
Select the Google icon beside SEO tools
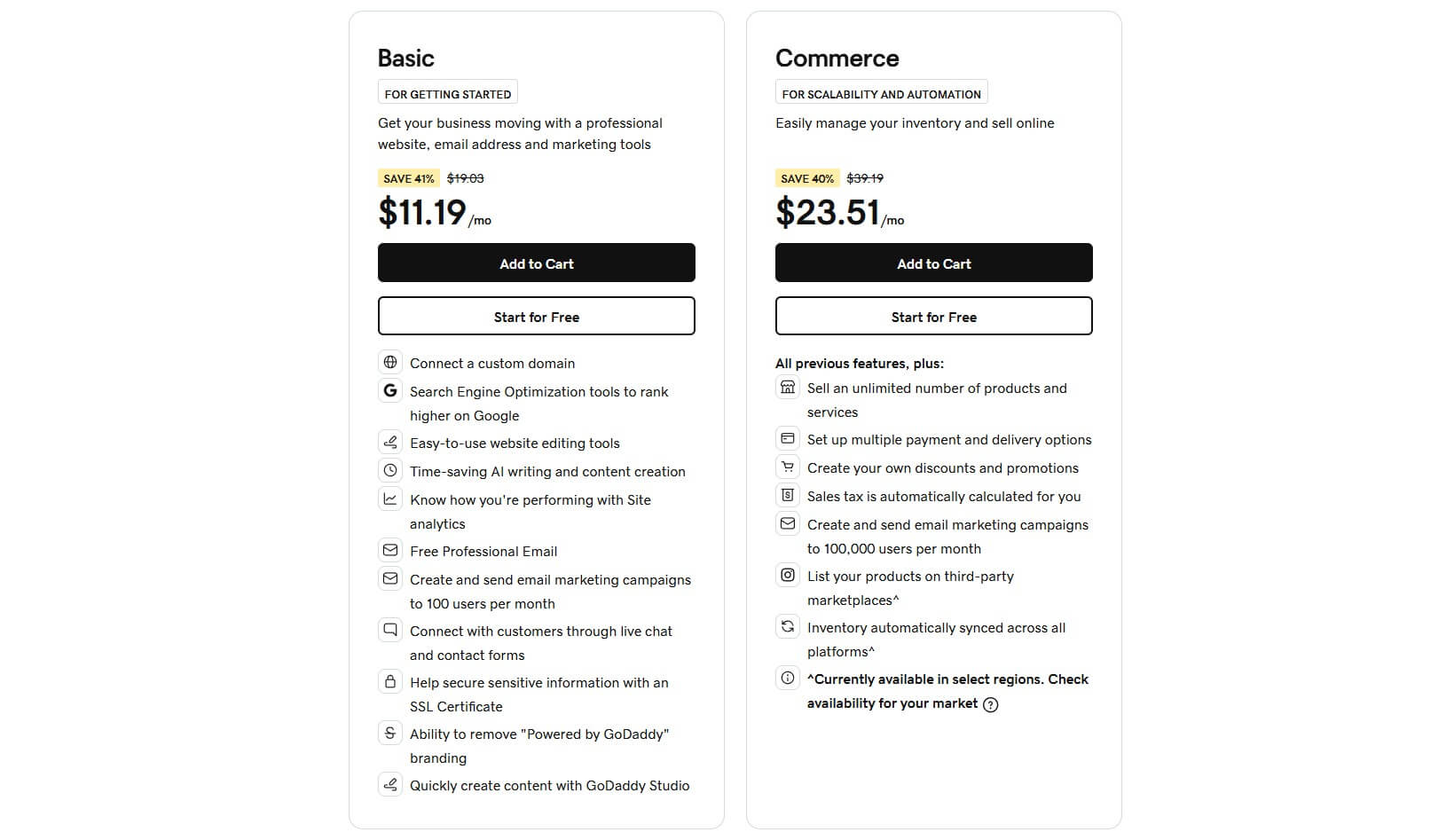coord(390,390)
